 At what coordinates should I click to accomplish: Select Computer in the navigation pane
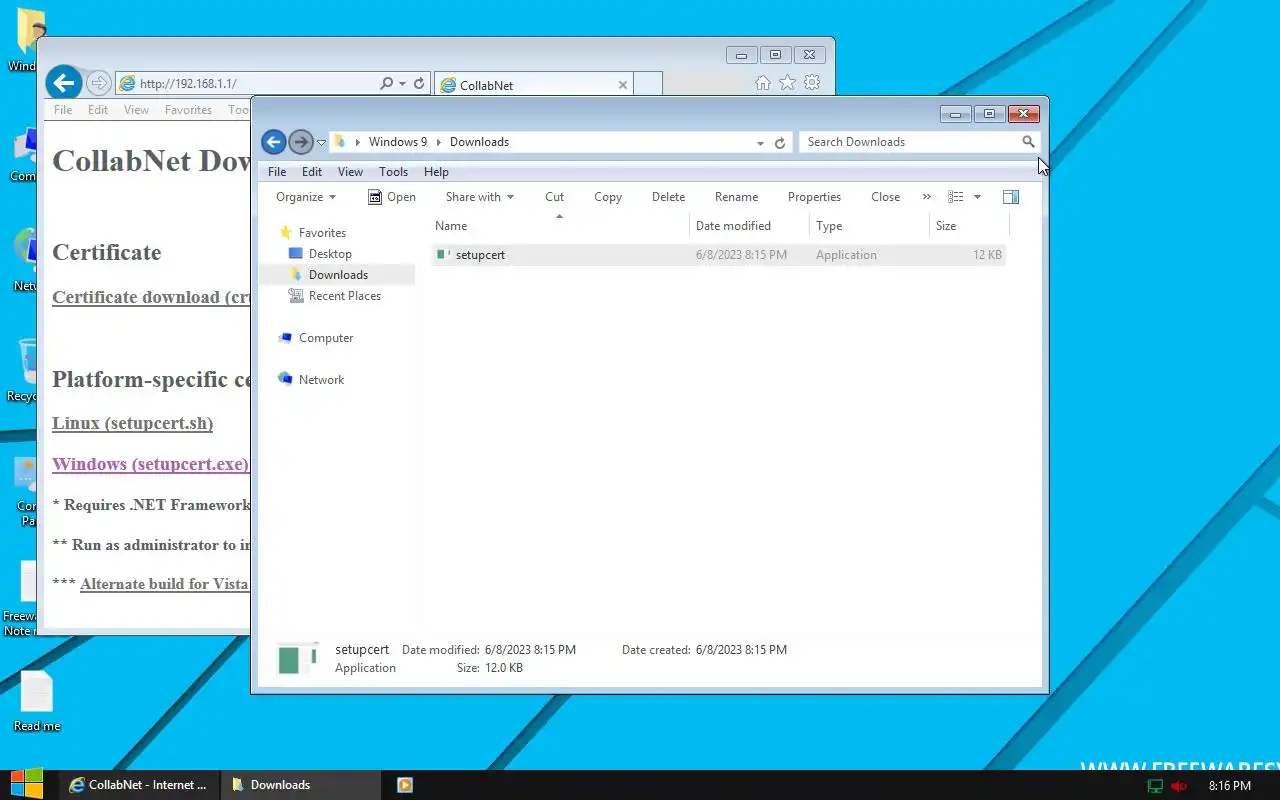click(x=326, y=338)
